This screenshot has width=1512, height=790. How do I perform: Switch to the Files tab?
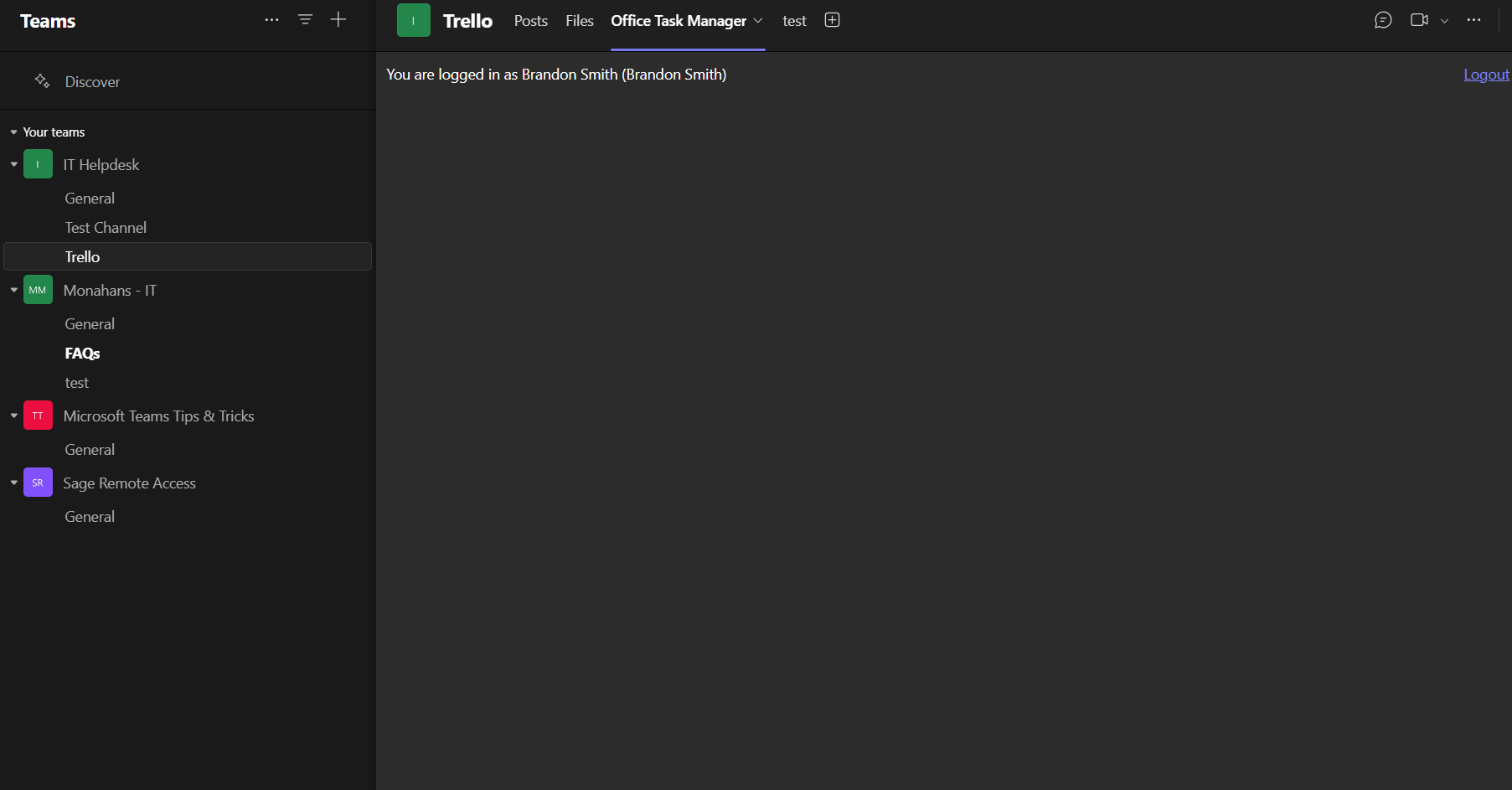(x=580, y=21)
